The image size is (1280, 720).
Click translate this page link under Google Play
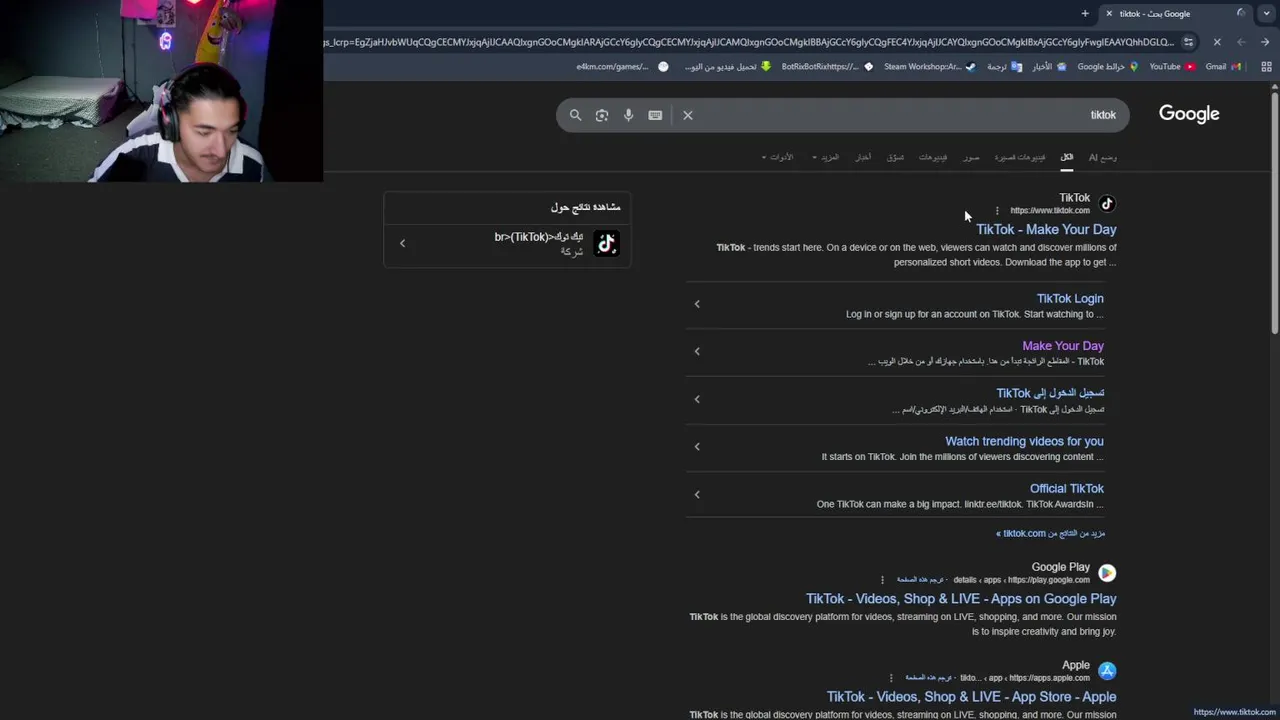coord(920,580)
